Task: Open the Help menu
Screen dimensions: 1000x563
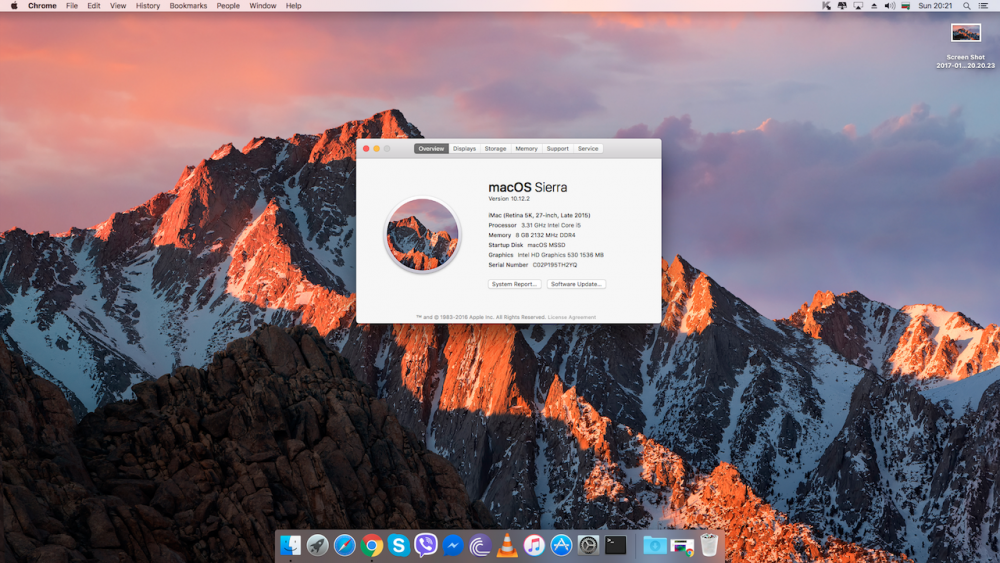Action: click(x=293, y=6)
